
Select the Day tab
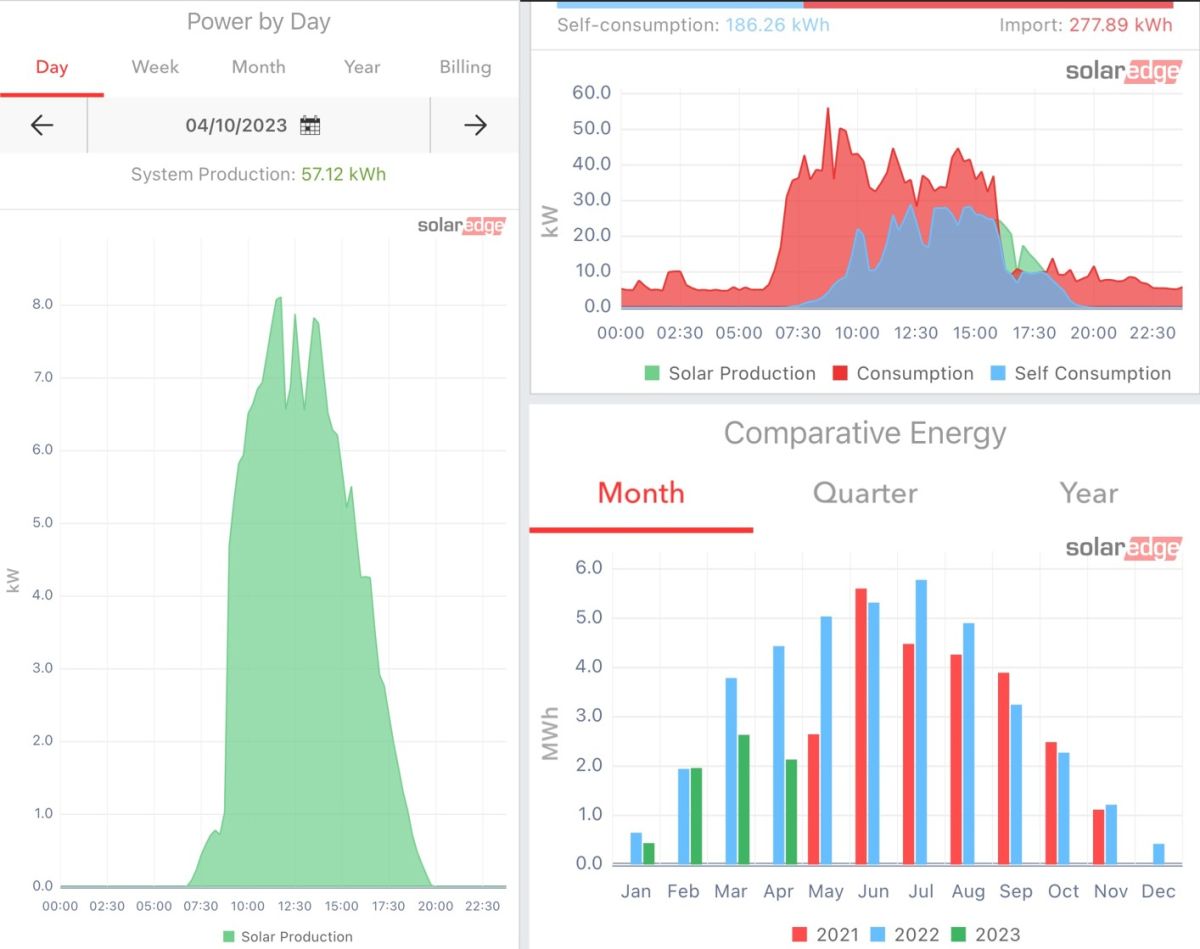52,67
